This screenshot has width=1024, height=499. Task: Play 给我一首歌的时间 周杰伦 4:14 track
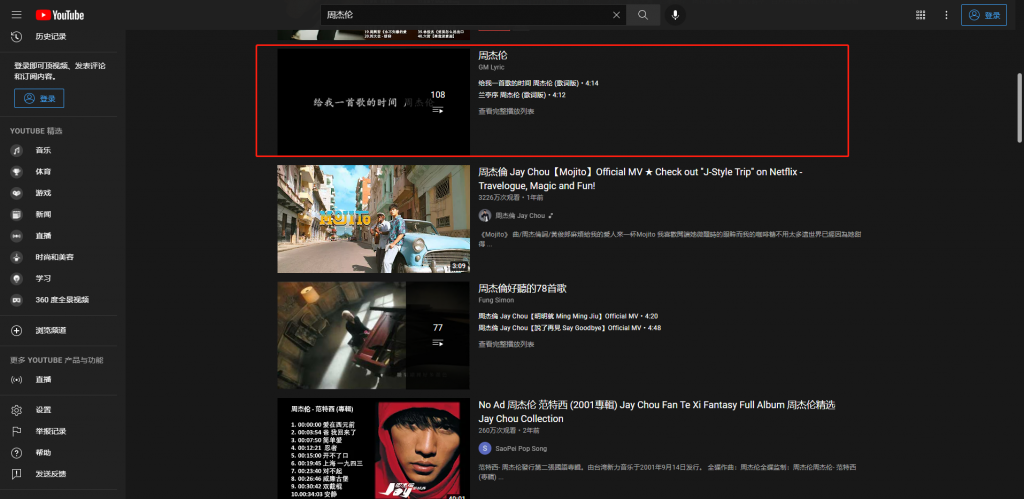[538, 84]
